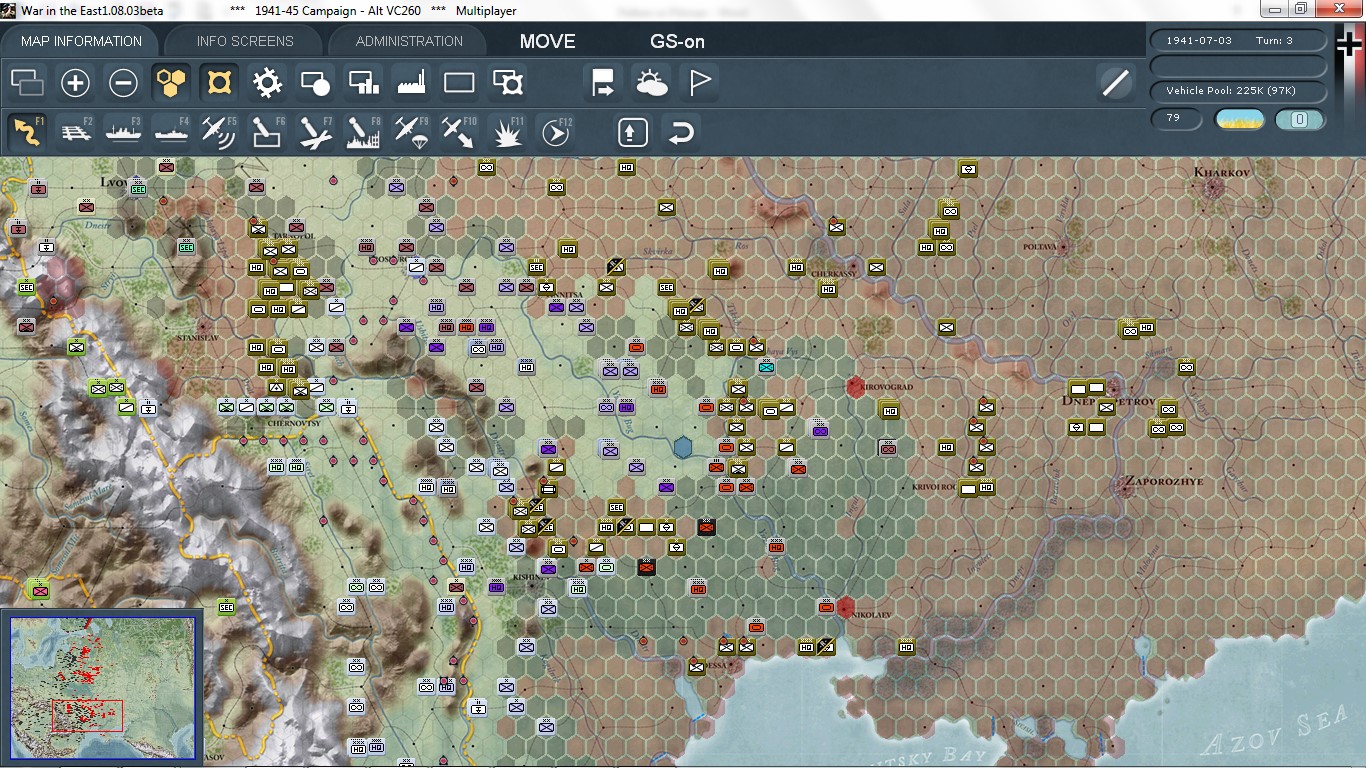Zoom out of the map

123,82
